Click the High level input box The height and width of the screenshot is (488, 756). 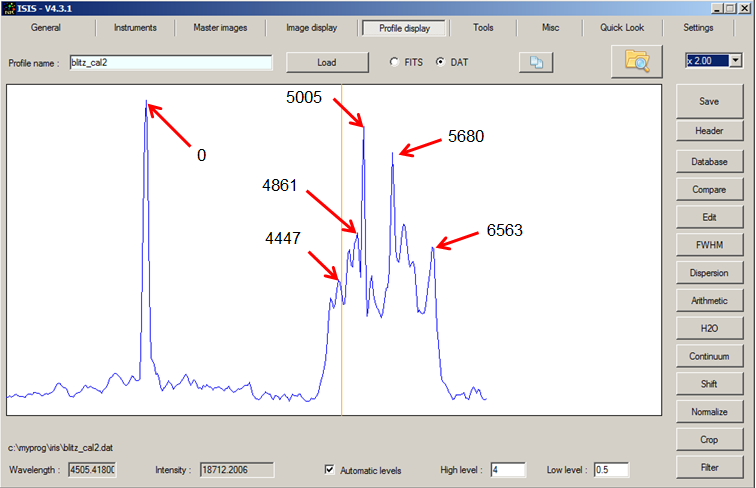[x=507, y=470]
